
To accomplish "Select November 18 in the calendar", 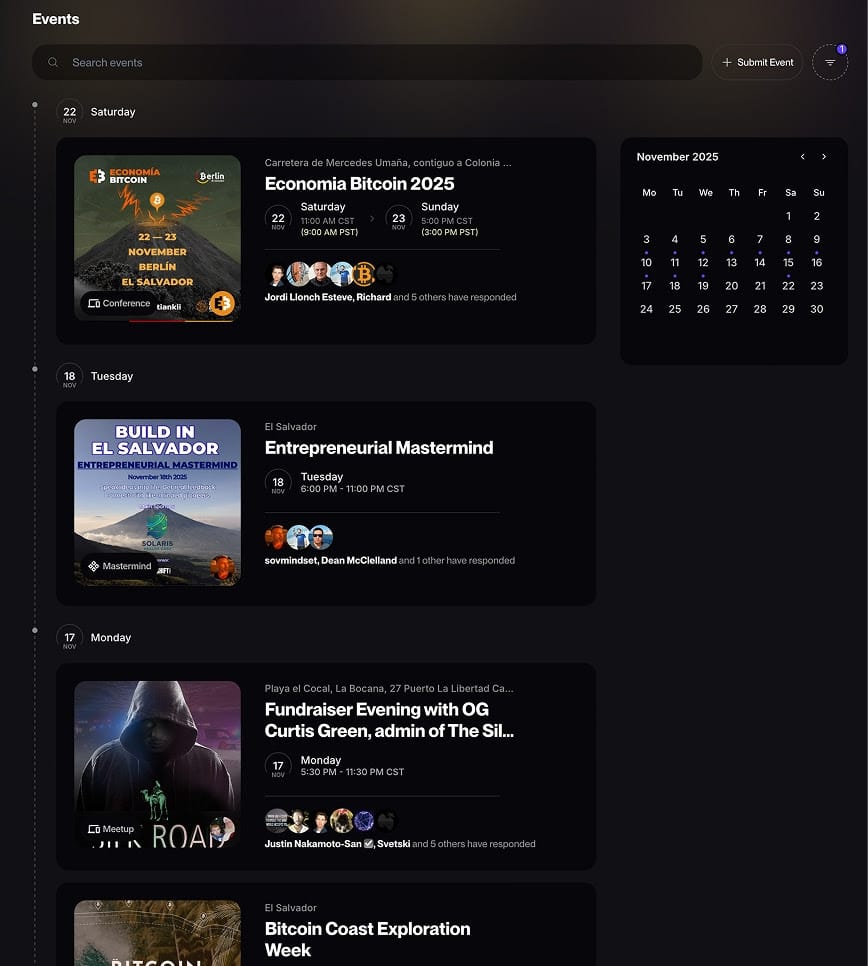I will 675,286.
